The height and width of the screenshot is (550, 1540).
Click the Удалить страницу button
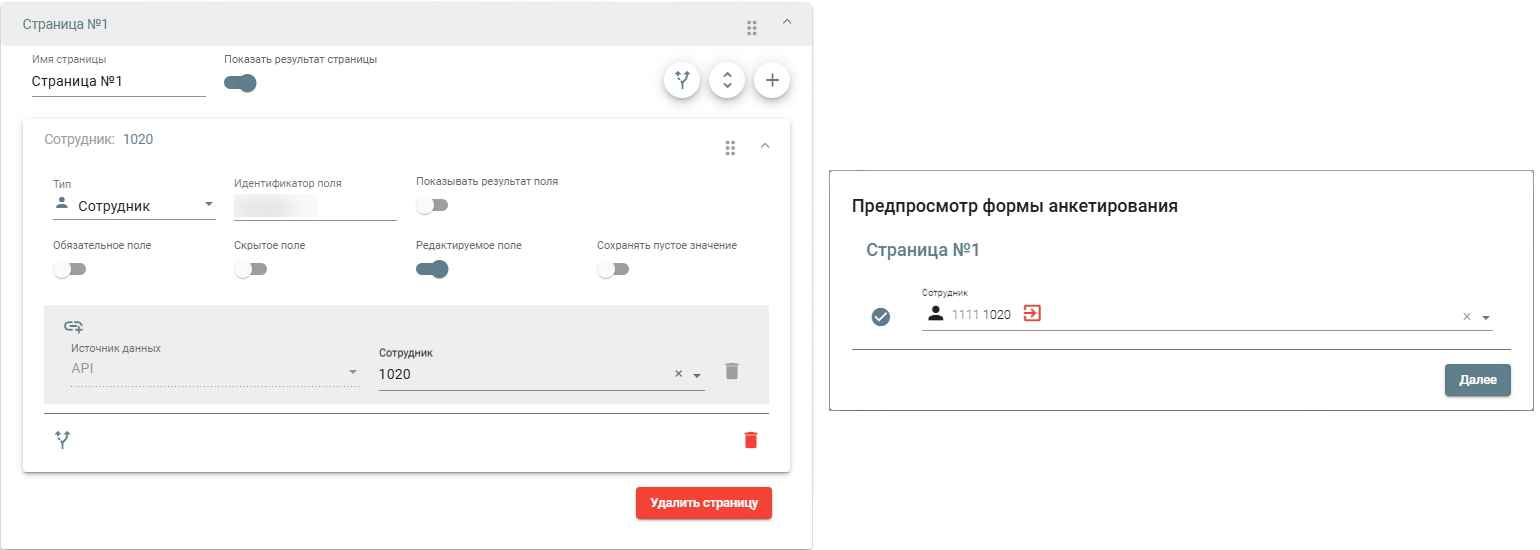coord(703,503)
